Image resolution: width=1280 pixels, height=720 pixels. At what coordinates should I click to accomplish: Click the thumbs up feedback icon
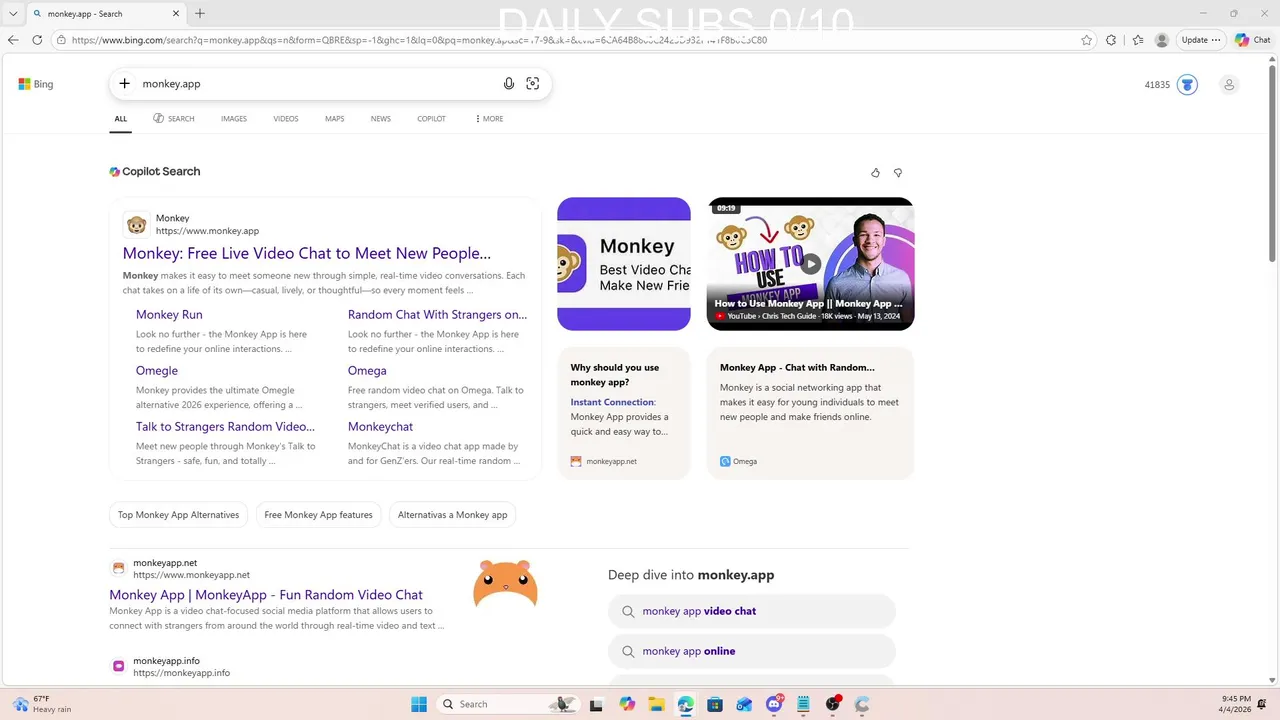click(875, 173)
